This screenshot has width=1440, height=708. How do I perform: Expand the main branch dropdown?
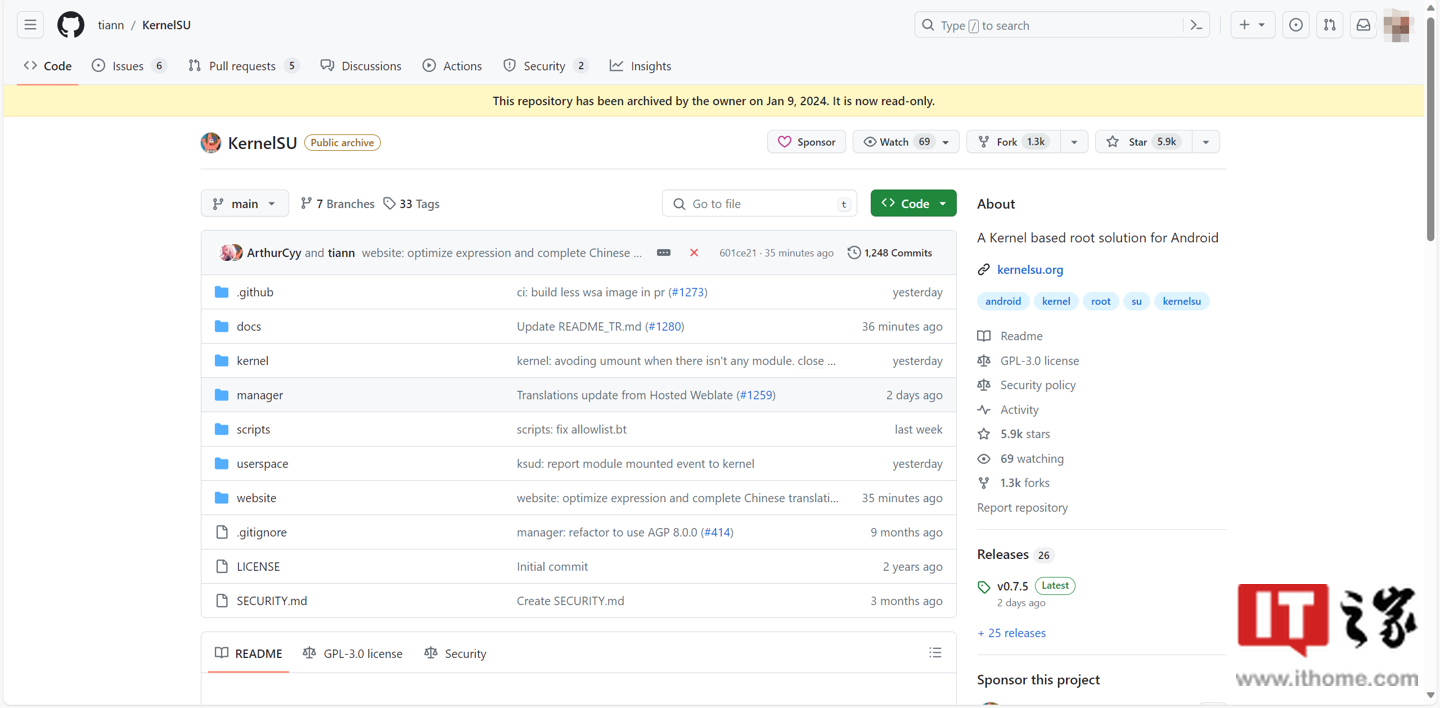[244, 203]
